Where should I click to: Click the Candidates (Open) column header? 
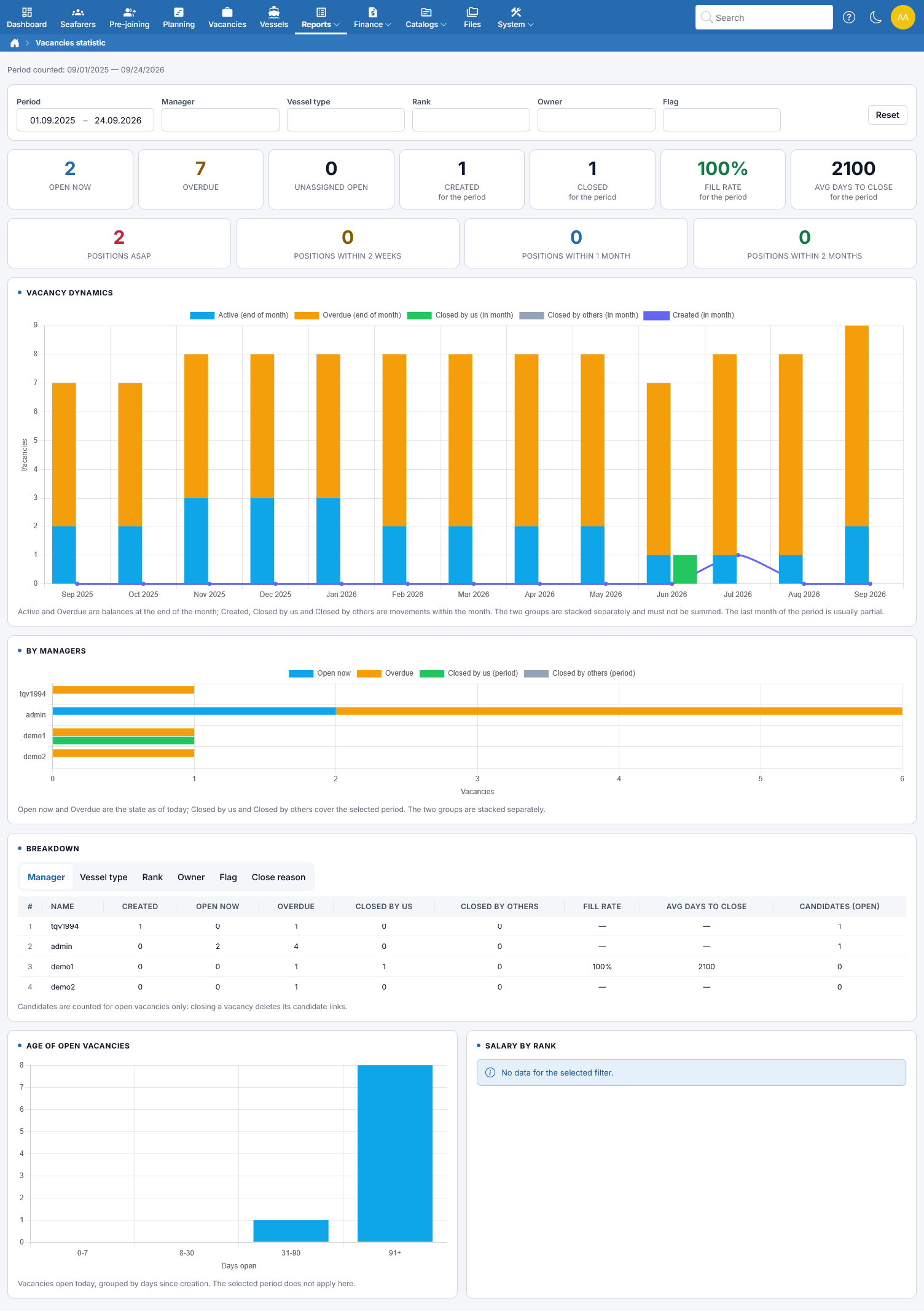coord(839,907)
